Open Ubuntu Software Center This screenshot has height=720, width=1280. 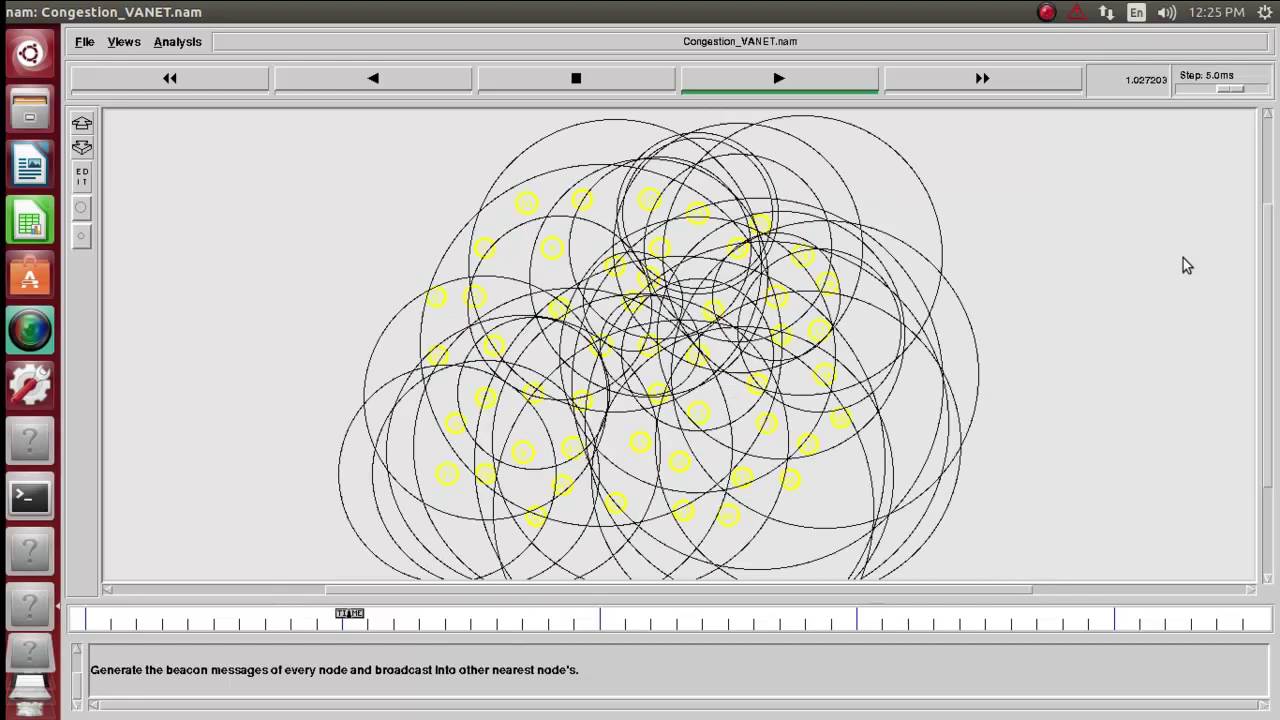30,274
